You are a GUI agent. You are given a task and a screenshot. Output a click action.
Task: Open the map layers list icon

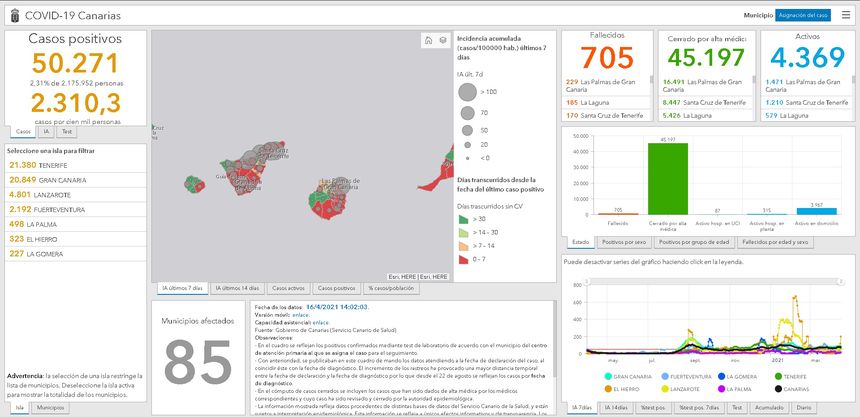(x=443, y=41)
